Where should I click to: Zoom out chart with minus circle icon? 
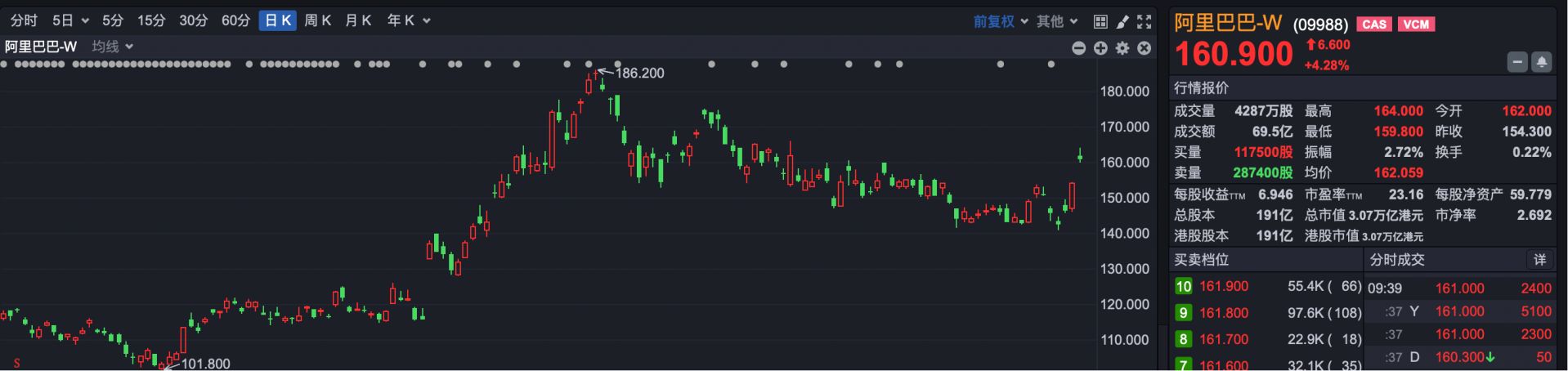tap(1079, 48)
